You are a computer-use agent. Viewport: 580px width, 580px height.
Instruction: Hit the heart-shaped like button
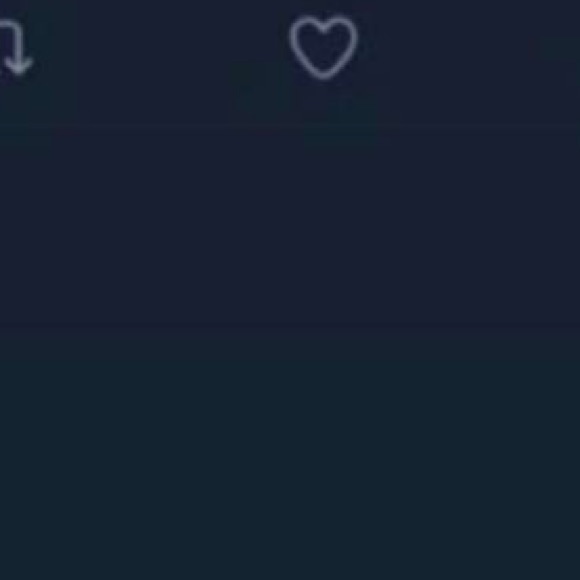pyautogui.click(x=324, y=48)
